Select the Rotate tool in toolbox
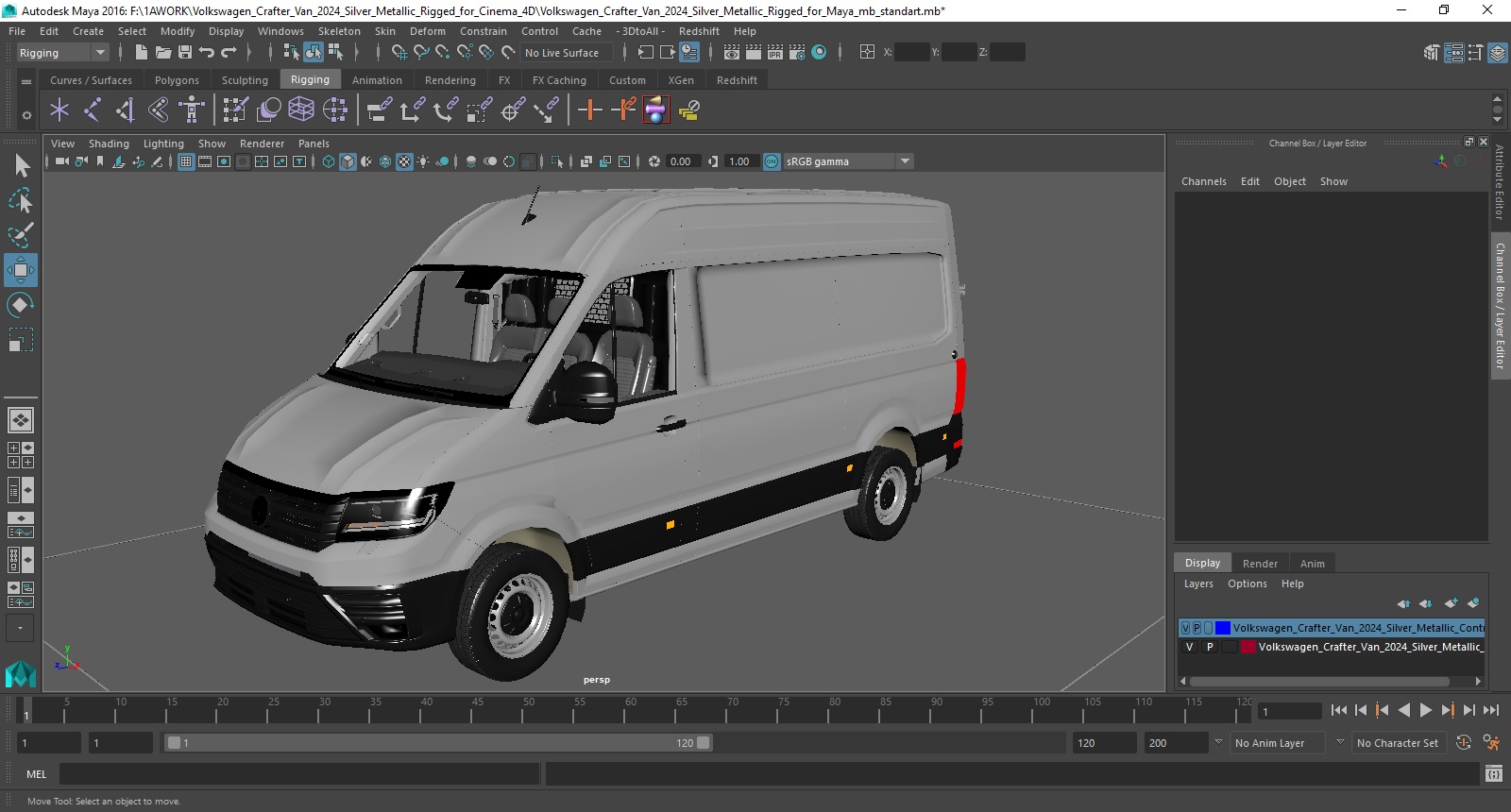This screenshot has height=812, width=1511. click(21, 304)
